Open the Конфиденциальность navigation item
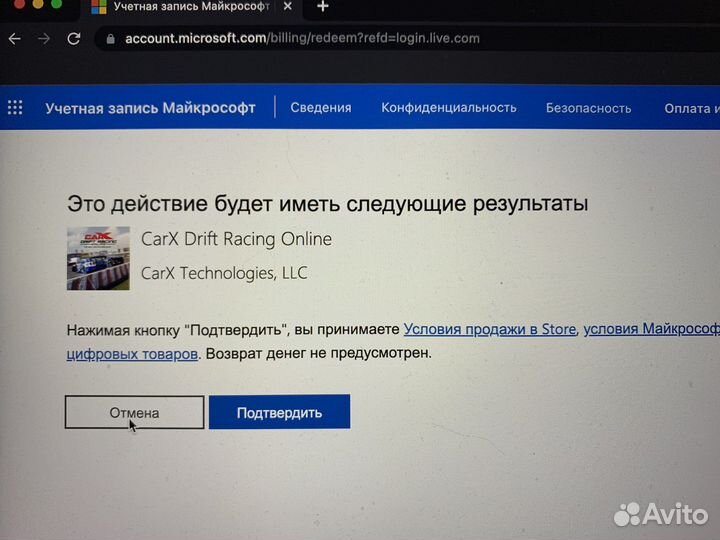Screen dimensions: 720x540 [449, 107]
